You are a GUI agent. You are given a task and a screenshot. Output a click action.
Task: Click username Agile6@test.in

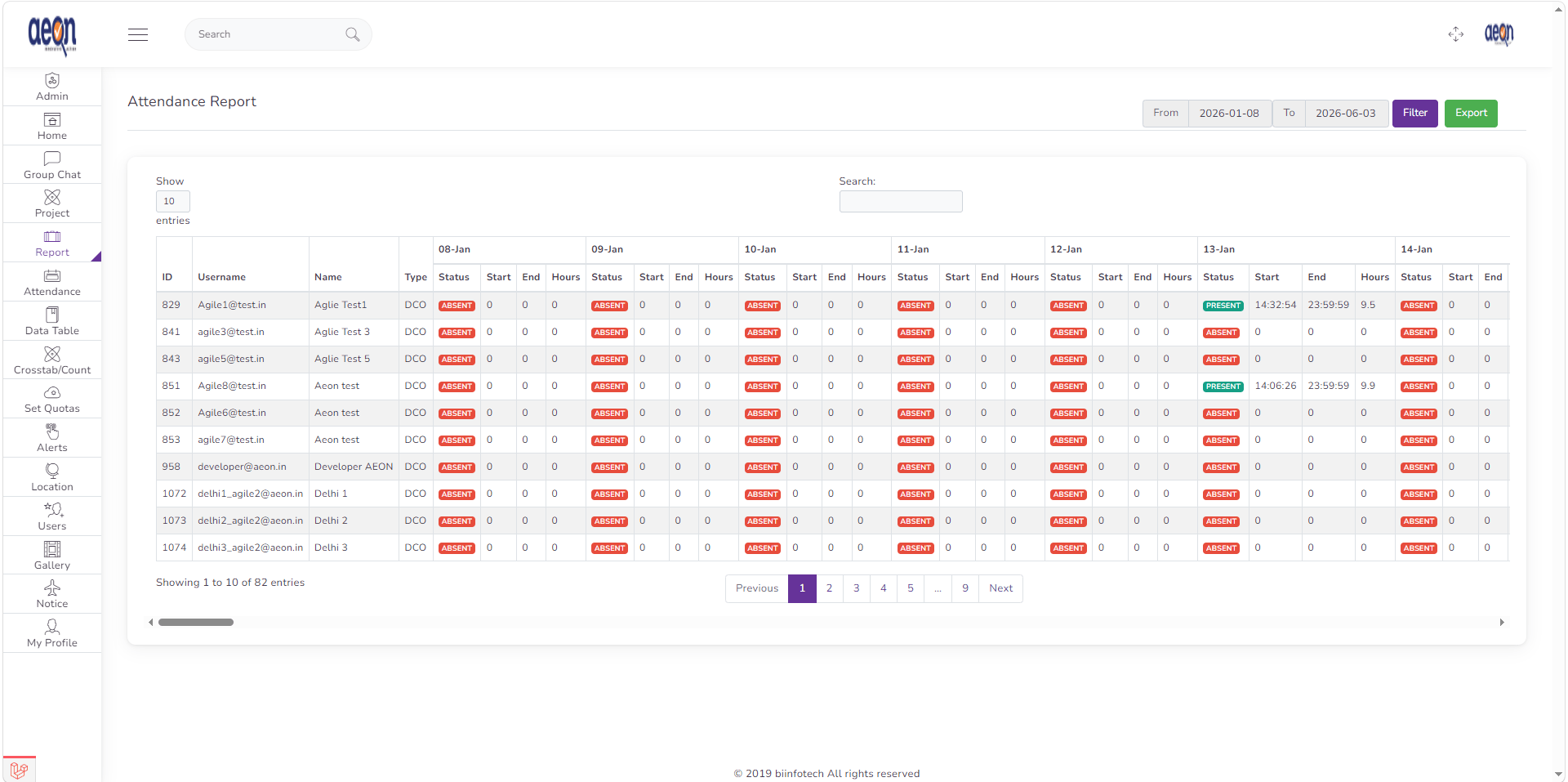[232, 413]
